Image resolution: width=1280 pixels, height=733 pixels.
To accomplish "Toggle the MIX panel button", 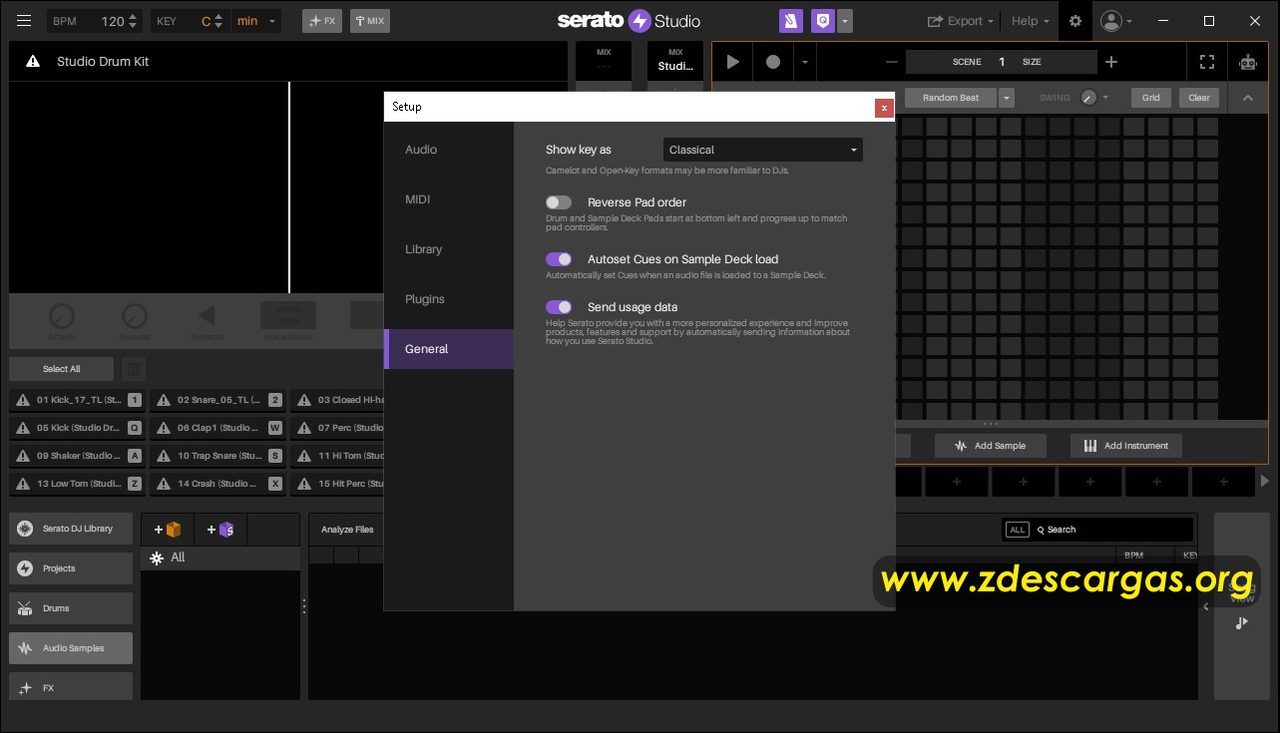I will coord(370,21).
